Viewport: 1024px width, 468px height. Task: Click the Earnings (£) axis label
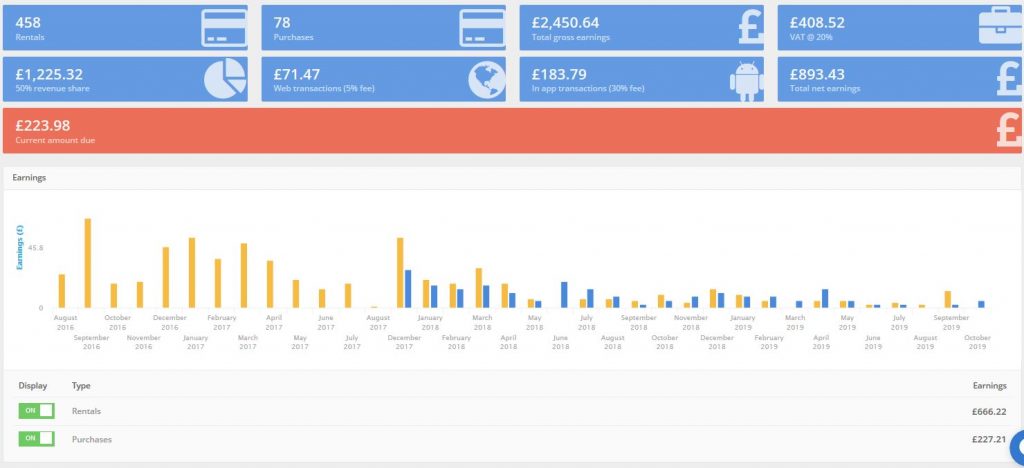[x=20, y=247]
